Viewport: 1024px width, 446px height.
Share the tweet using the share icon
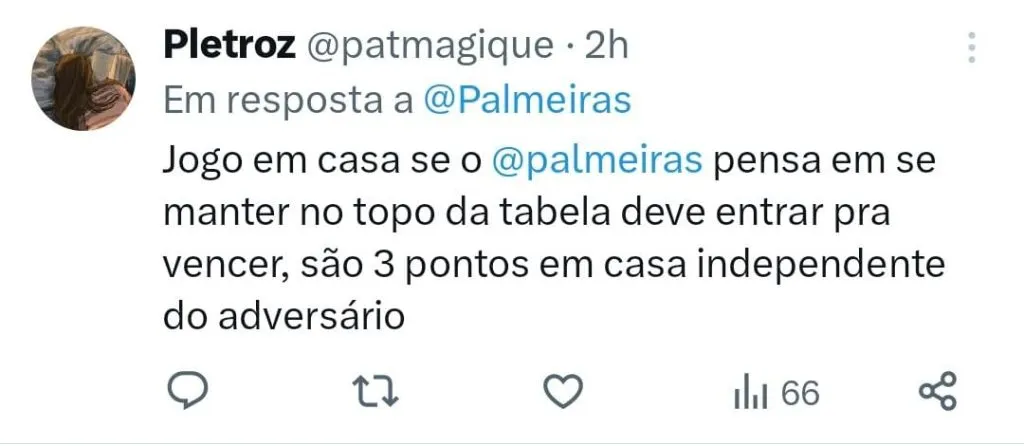pos(938,390)
